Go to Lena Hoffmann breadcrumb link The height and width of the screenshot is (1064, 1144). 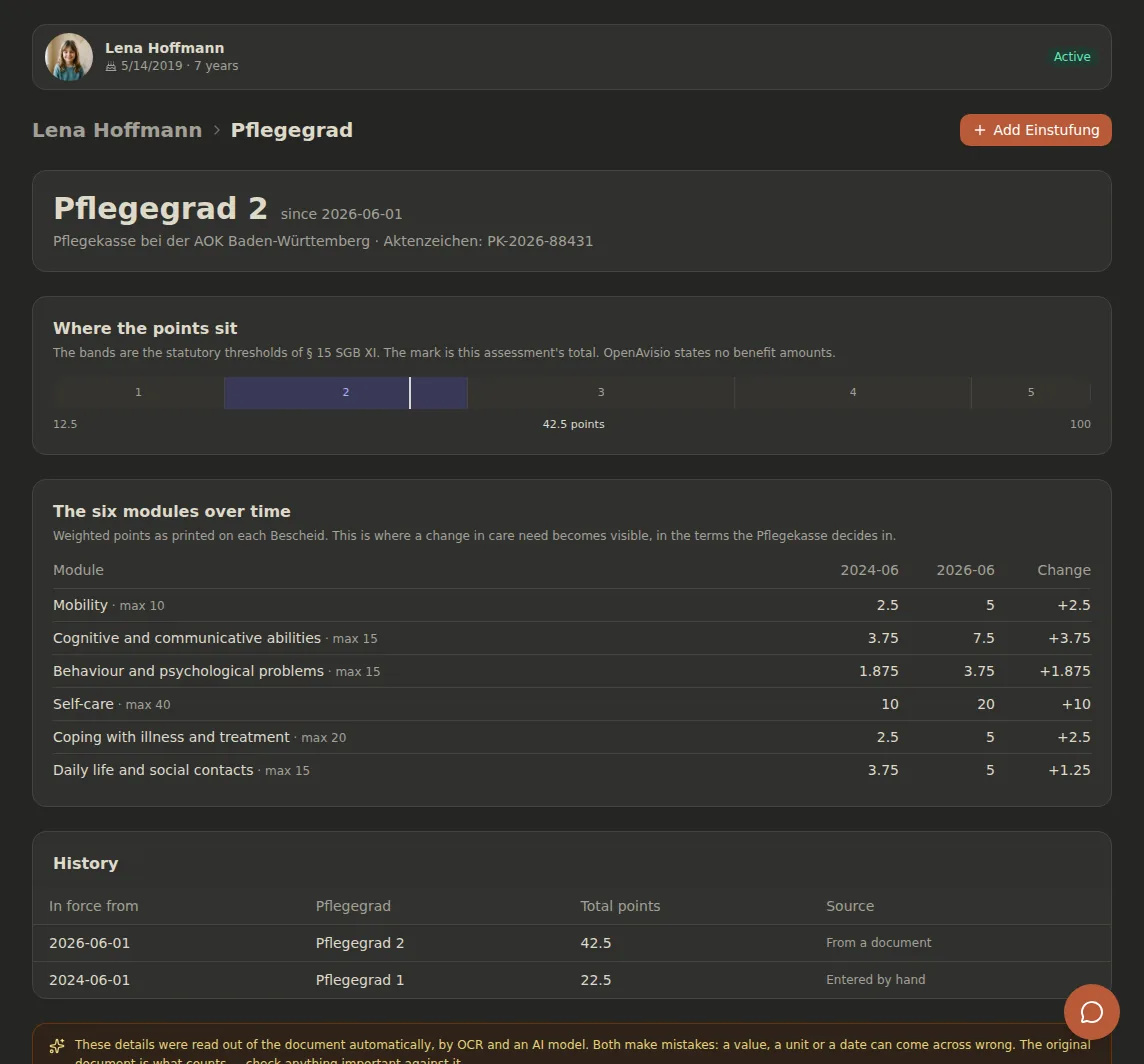click(x=117, y=130)
